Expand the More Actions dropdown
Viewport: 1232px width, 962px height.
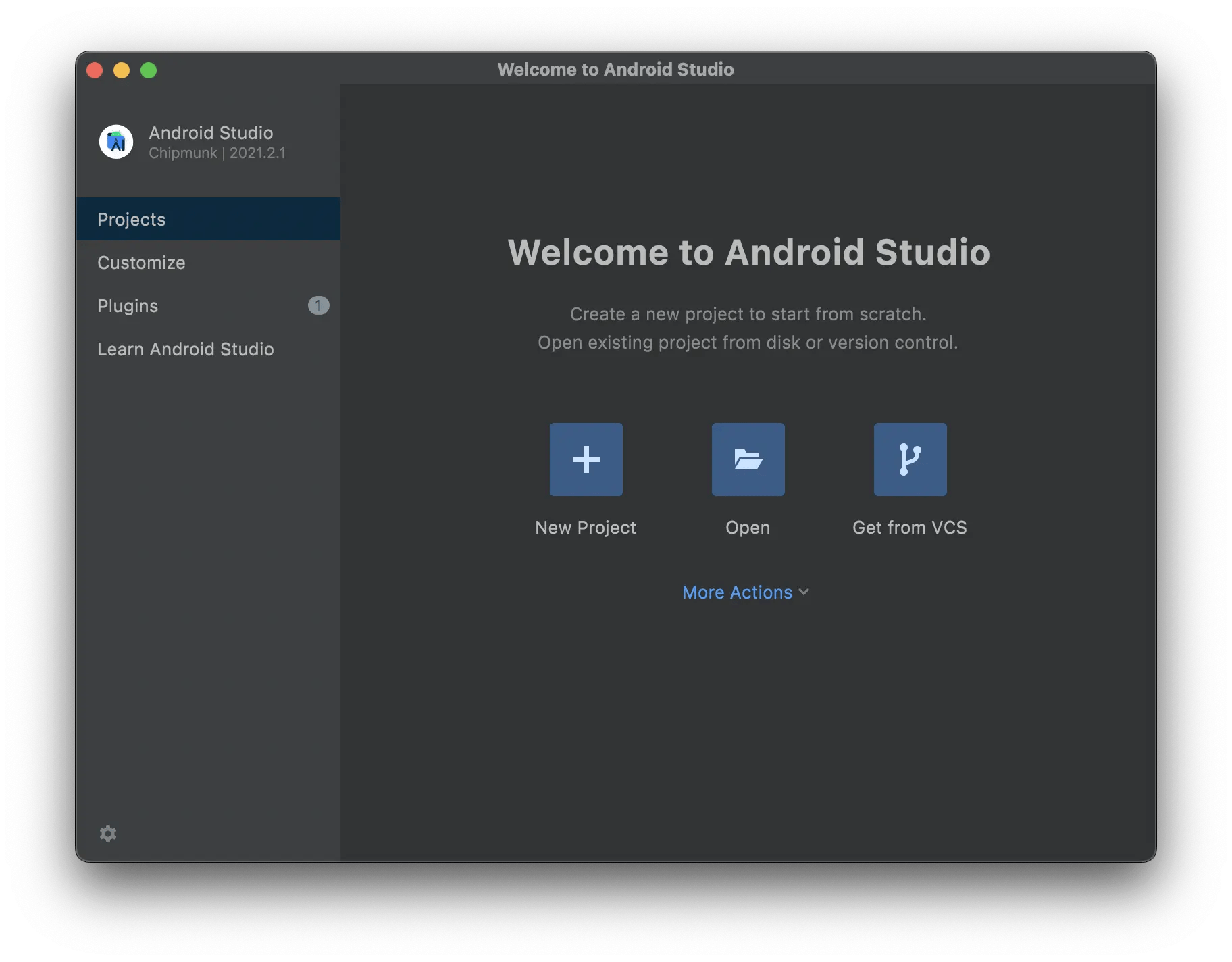746,592
